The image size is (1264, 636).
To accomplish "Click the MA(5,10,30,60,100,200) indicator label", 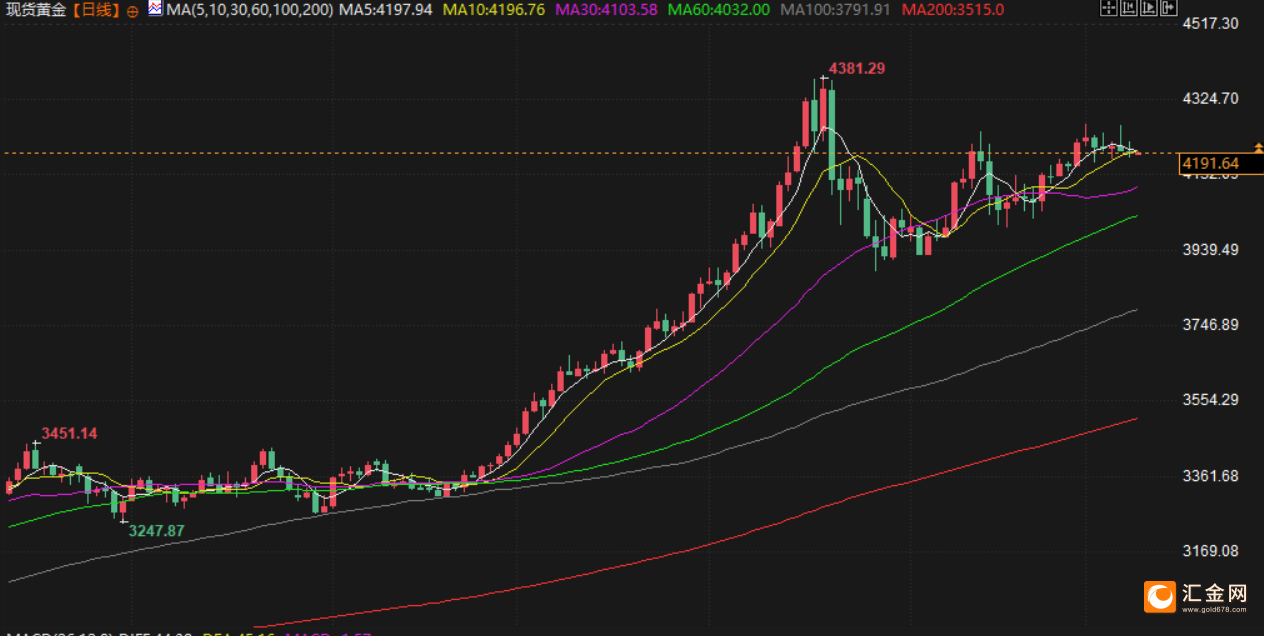I will click(249, 10).
